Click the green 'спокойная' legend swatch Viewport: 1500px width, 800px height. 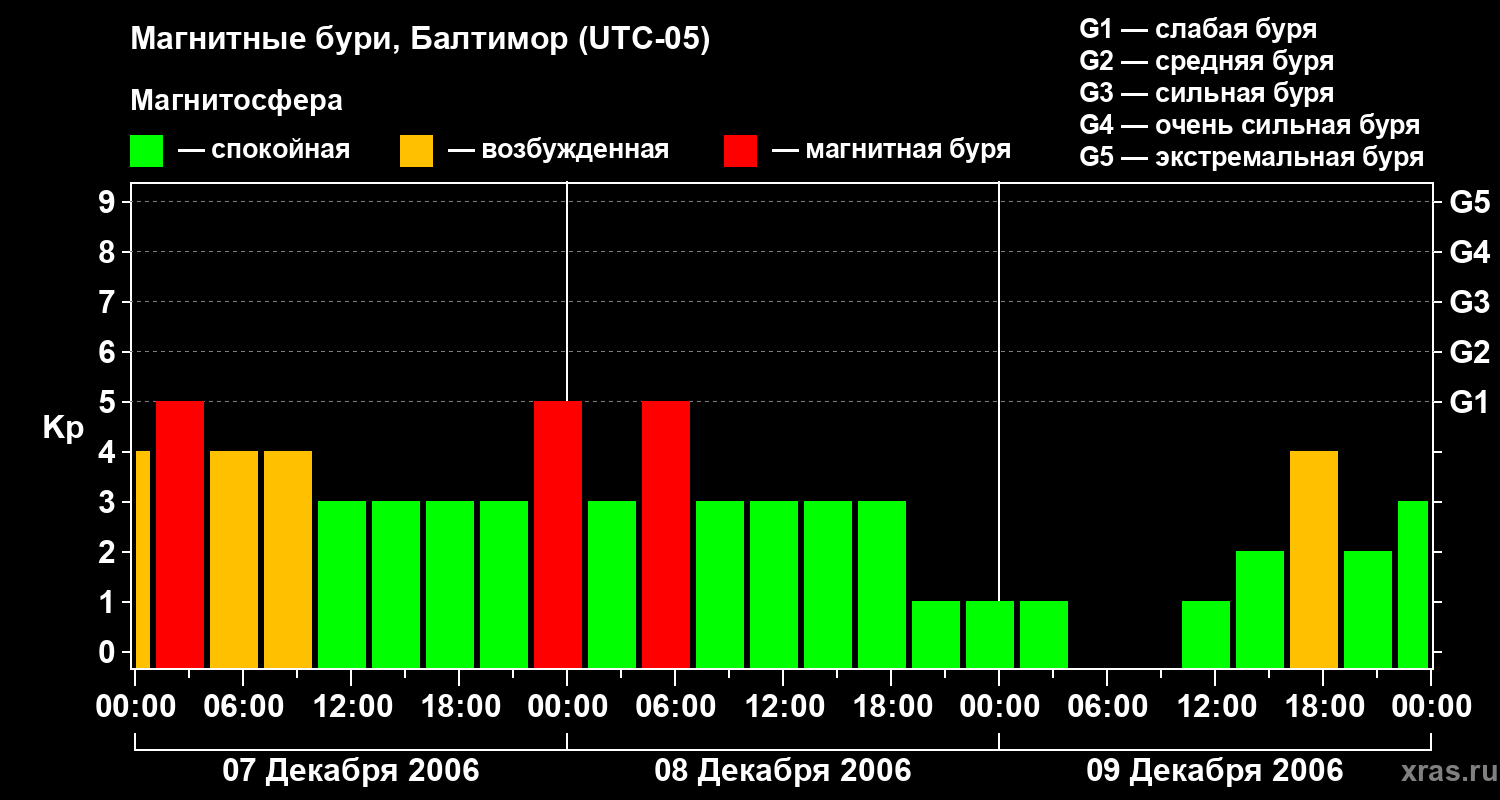[146, 151]
